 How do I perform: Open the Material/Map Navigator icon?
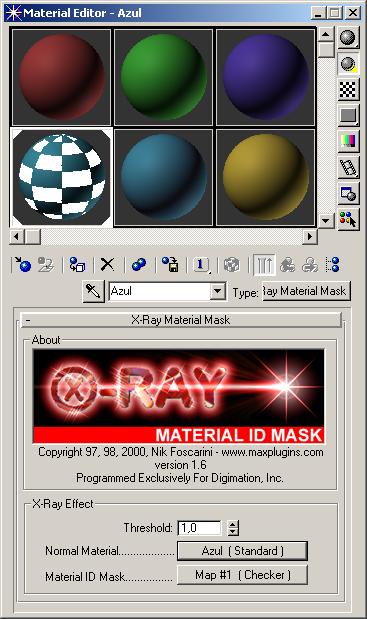point(333,264)
